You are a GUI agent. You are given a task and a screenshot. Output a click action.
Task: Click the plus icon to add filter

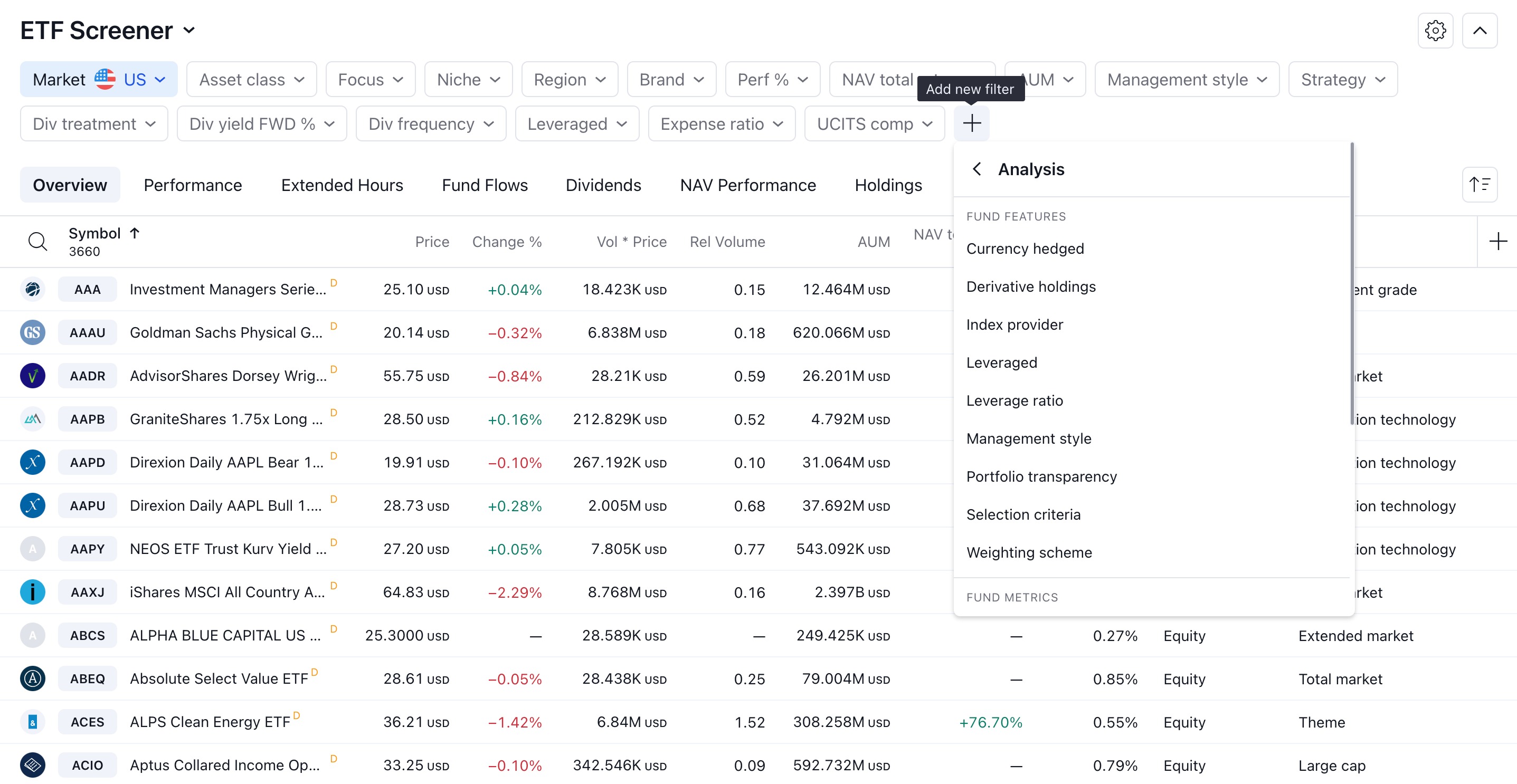(972, 123)
